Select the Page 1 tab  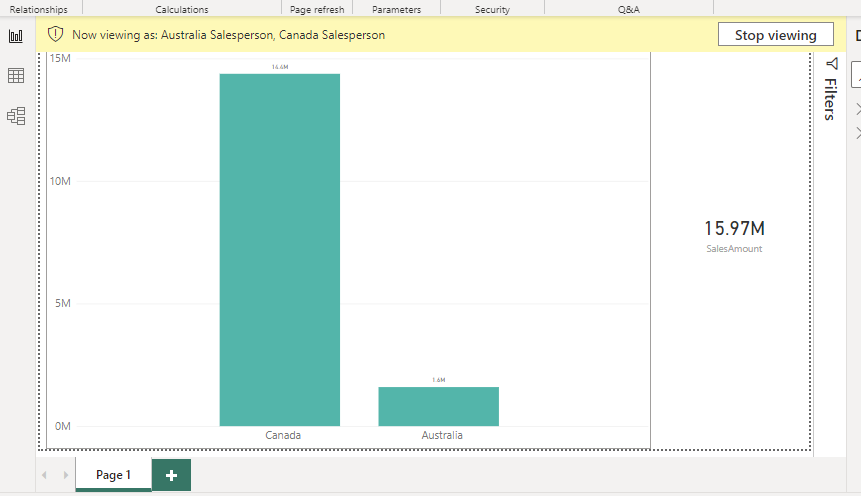113,475
